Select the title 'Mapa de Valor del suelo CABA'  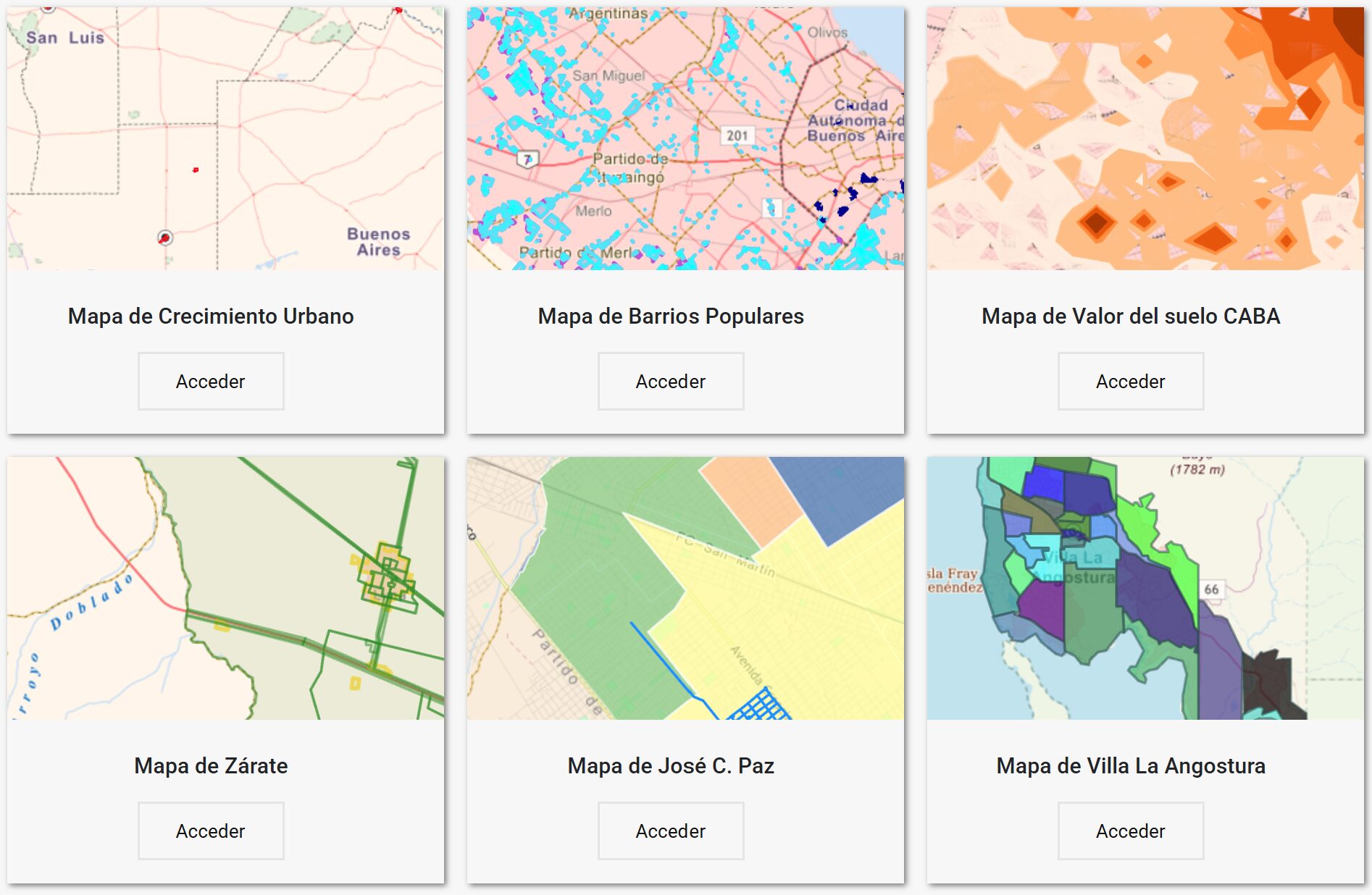pos(1131,316)
